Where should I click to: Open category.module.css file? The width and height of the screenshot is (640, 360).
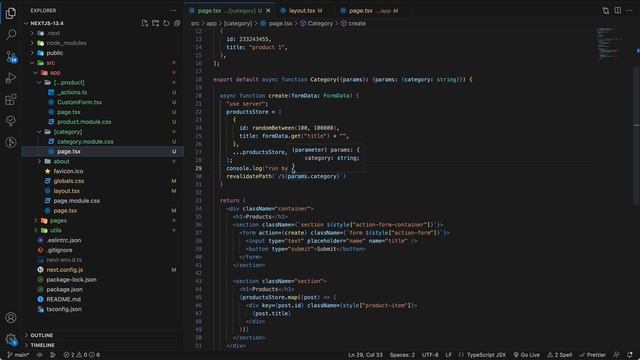pos(85,142)
